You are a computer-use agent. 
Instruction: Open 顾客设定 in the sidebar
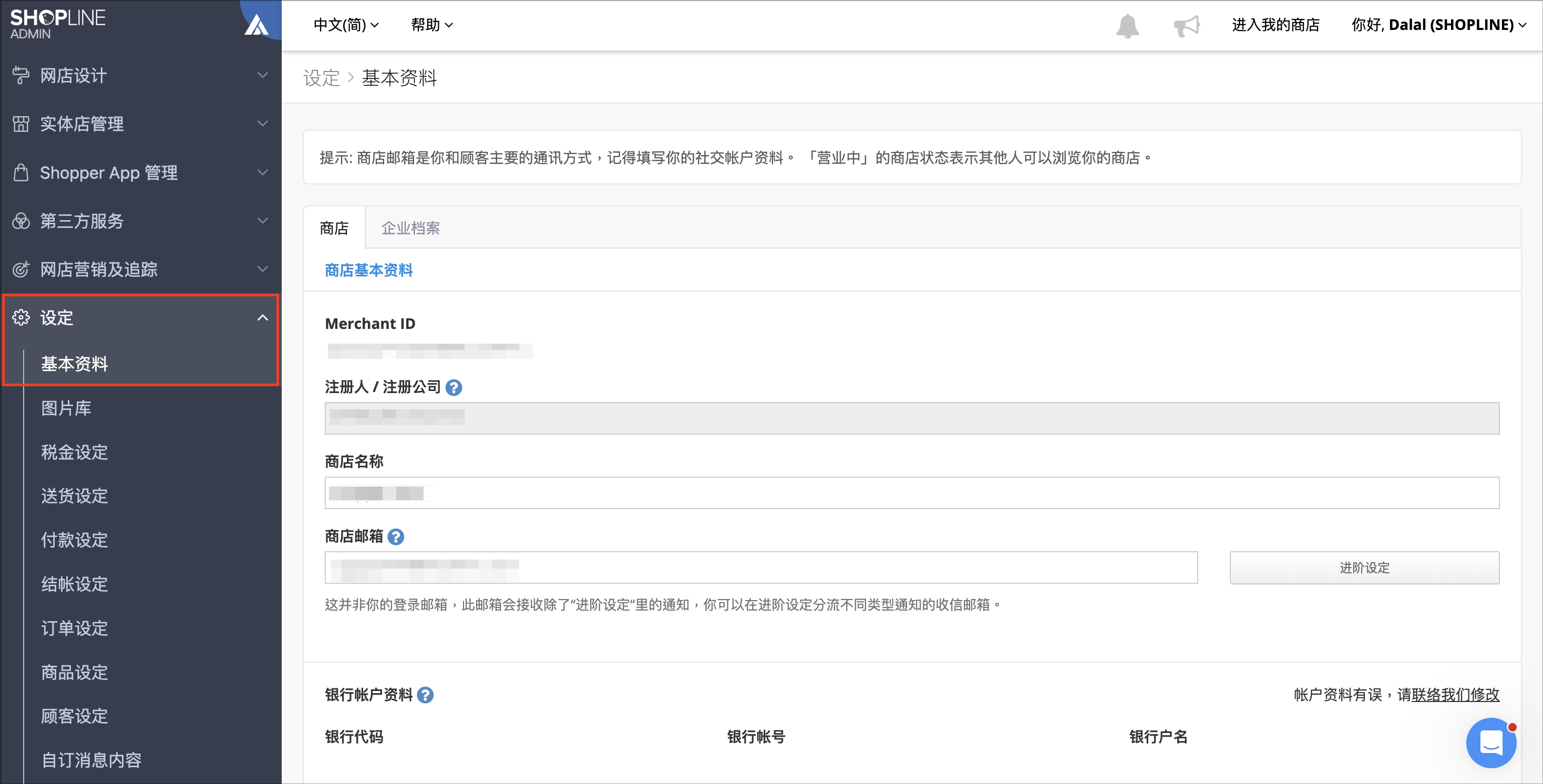click(74, 716)
